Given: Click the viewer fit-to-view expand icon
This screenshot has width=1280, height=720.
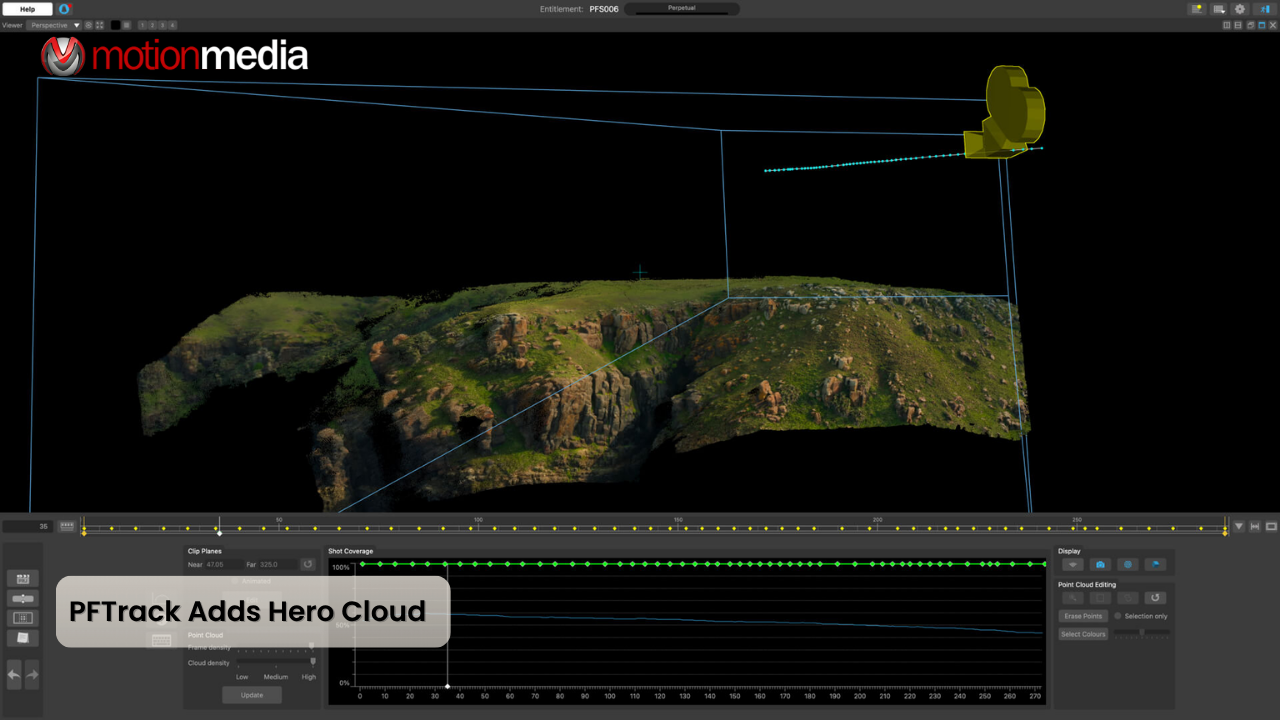Looking at the screenshot, I should click(100, 25).
